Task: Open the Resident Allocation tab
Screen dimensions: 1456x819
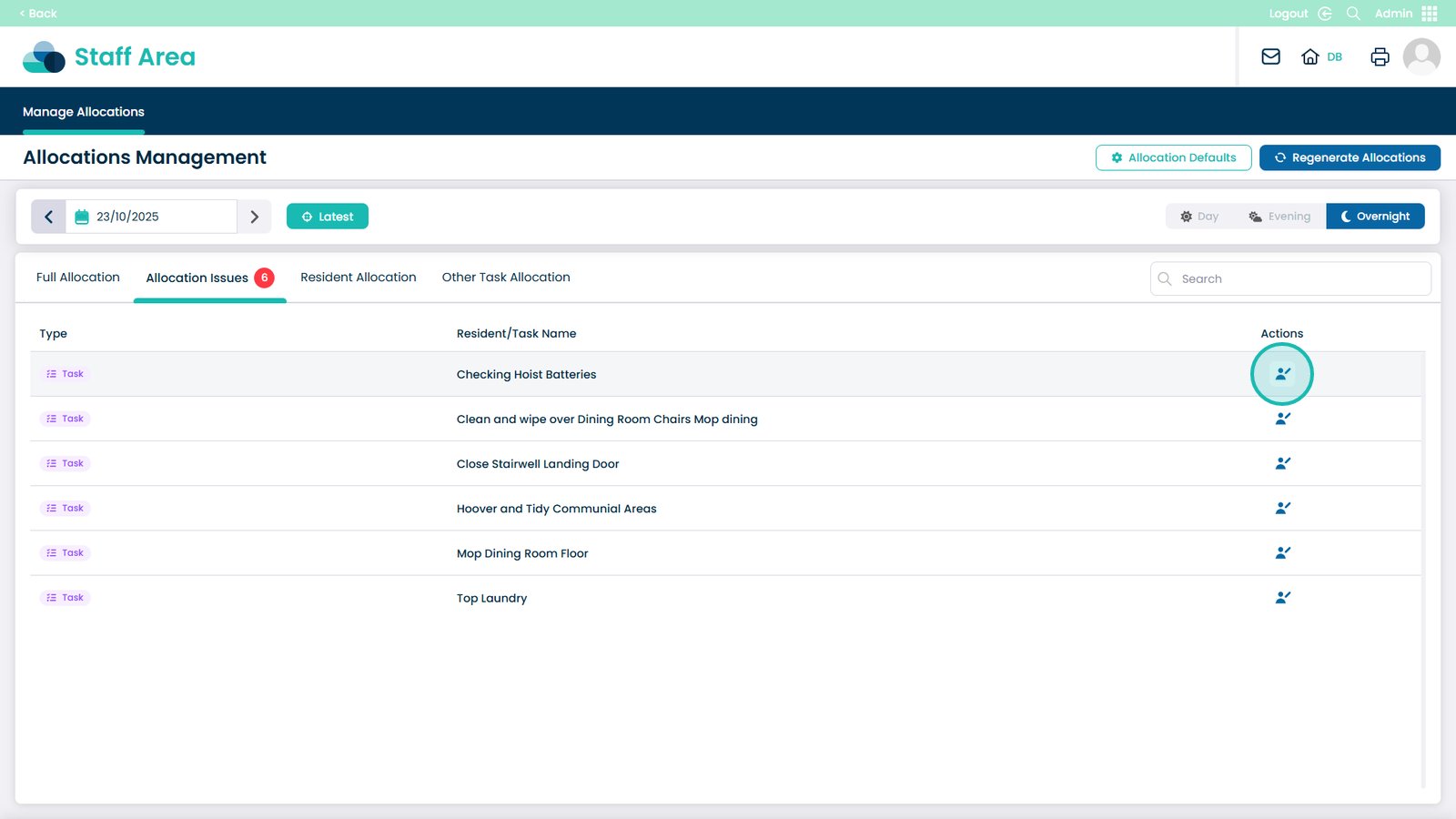Action: coord(358,278)
